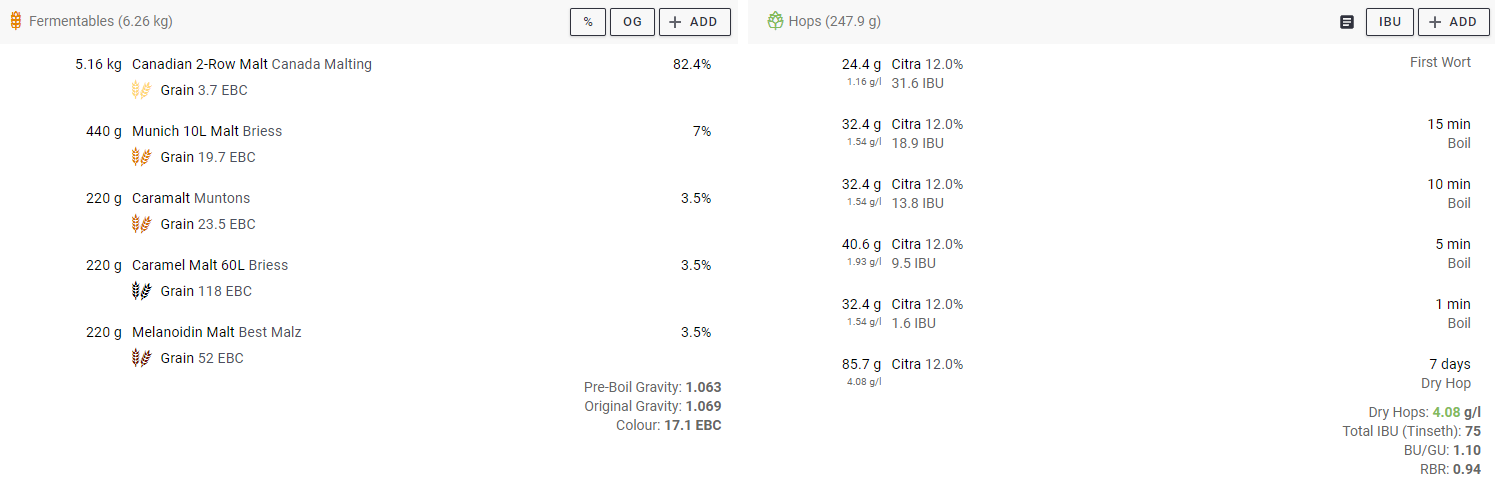This screenshot has width=1495, height=487.
Task: Edit the 40.6 g Citra hop amount
Action: coord(861,244)
